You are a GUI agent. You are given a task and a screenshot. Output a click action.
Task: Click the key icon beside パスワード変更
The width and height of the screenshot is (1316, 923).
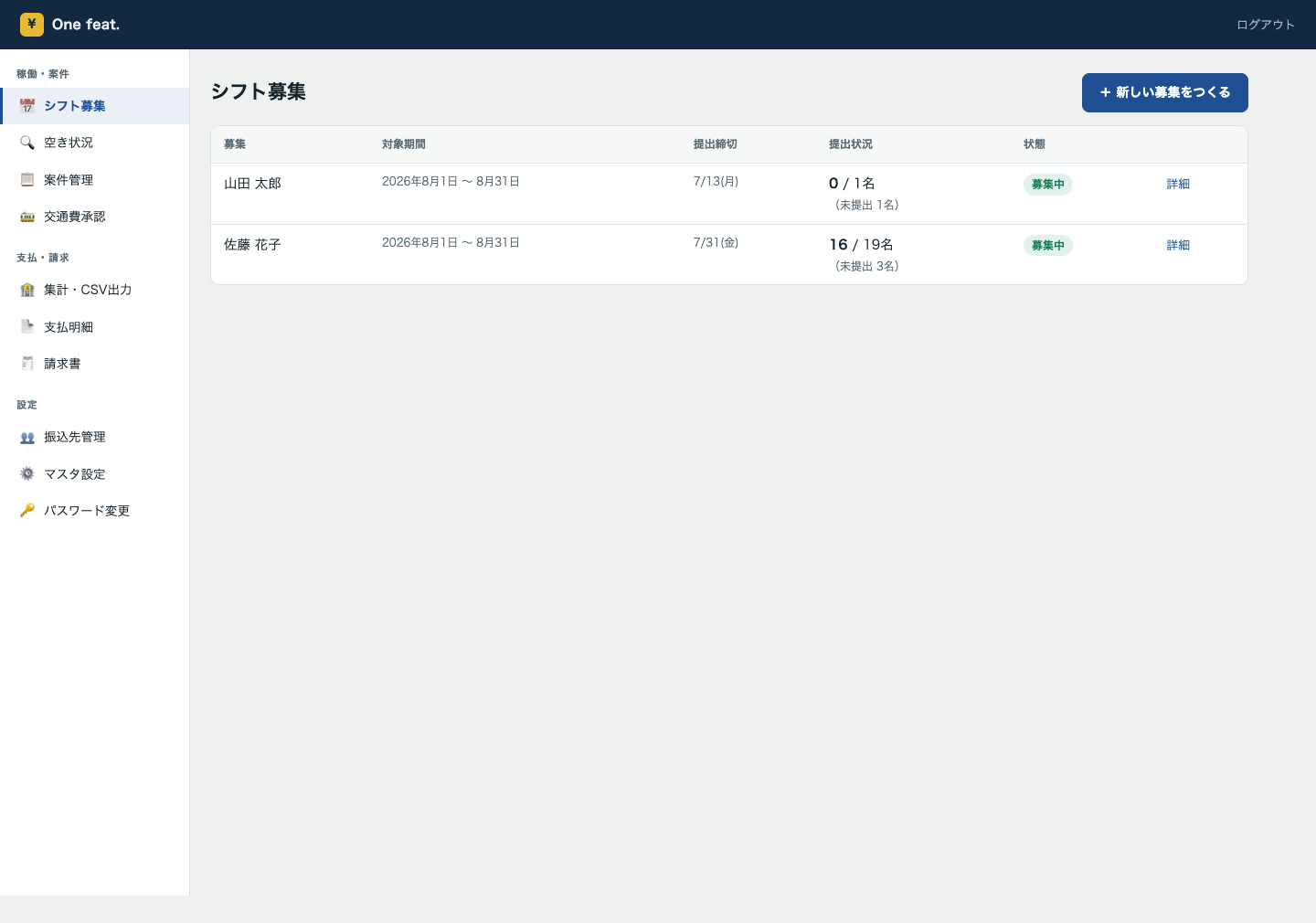coord(27,510)
